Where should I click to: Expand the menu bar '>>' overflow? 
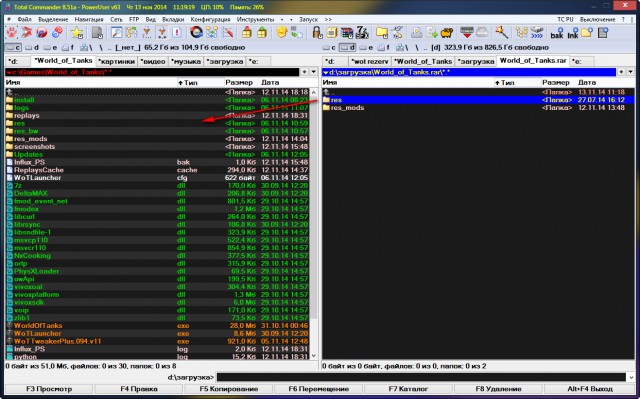click(x=328, y=19)
